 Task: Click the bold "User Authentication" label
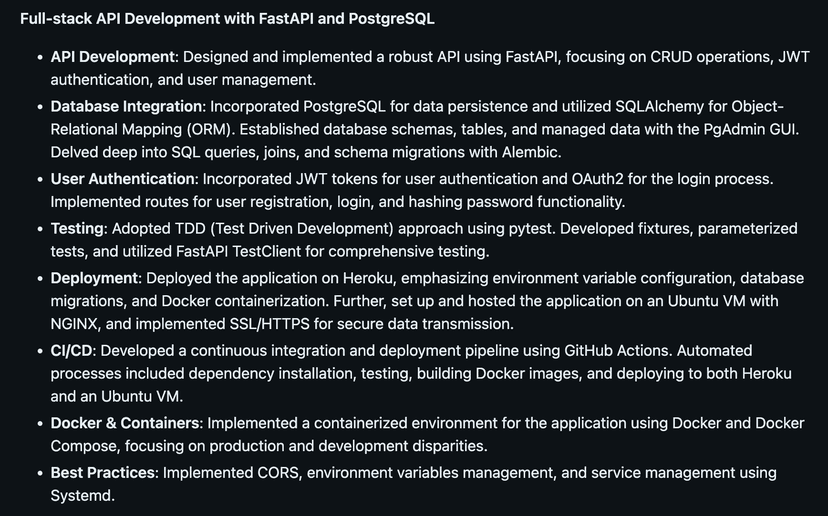click(124, 178)
